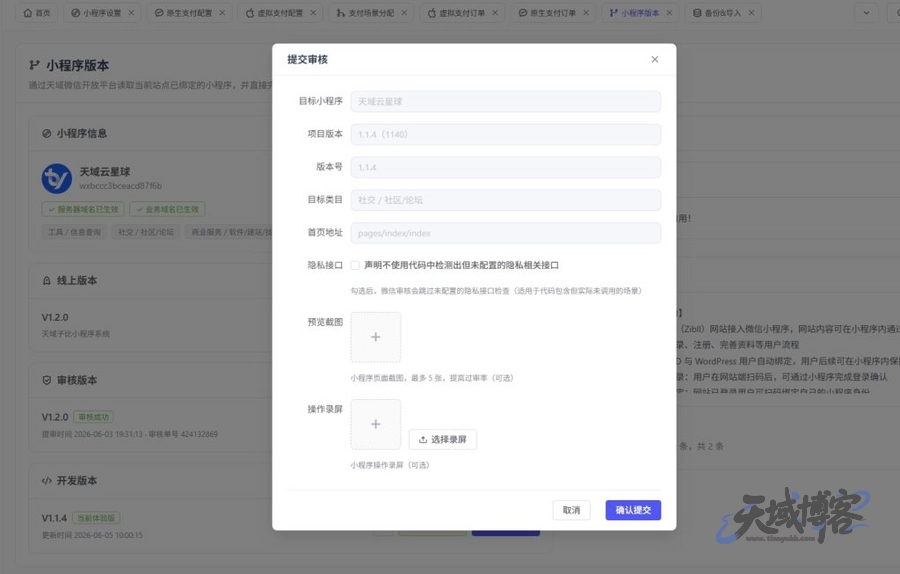Close the 原生支付订单 tab
This screenshot has width=900, height=574.
(x=586, y=13)
